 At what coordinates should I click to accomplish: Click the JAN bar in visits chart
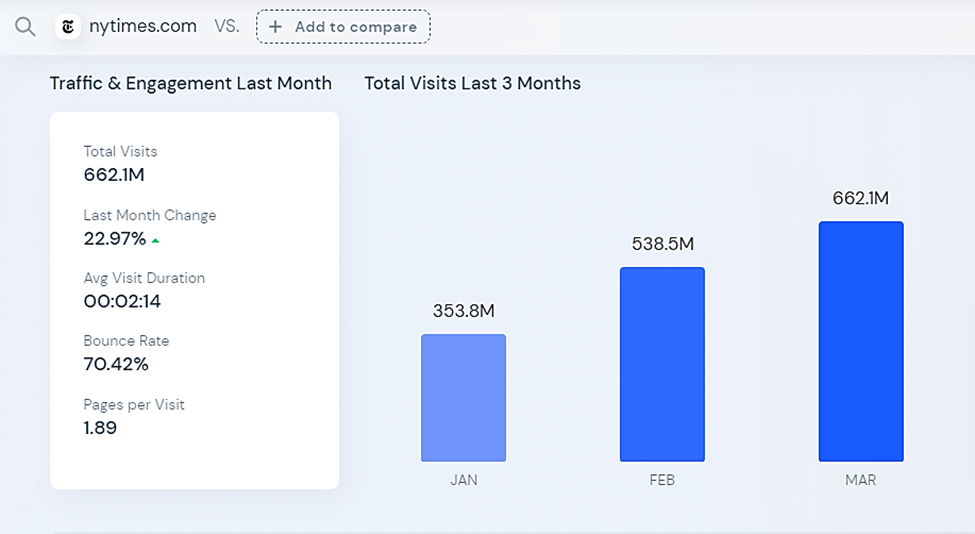pos(463,398)
